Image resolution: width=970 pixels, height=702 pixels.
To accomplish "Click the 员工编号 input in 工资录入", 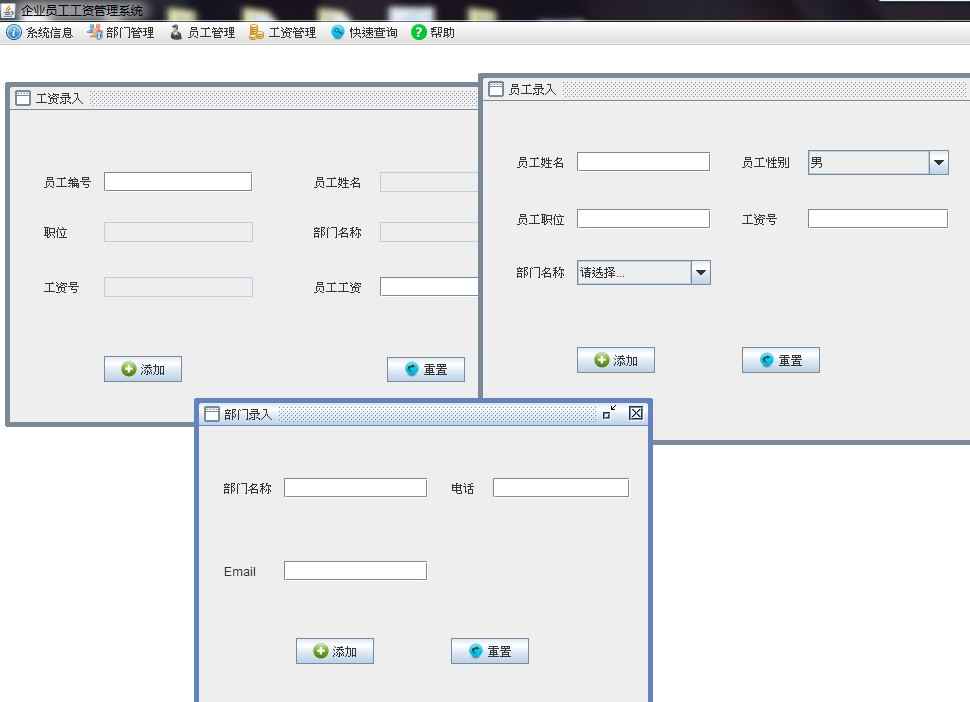I will point(178,182).
